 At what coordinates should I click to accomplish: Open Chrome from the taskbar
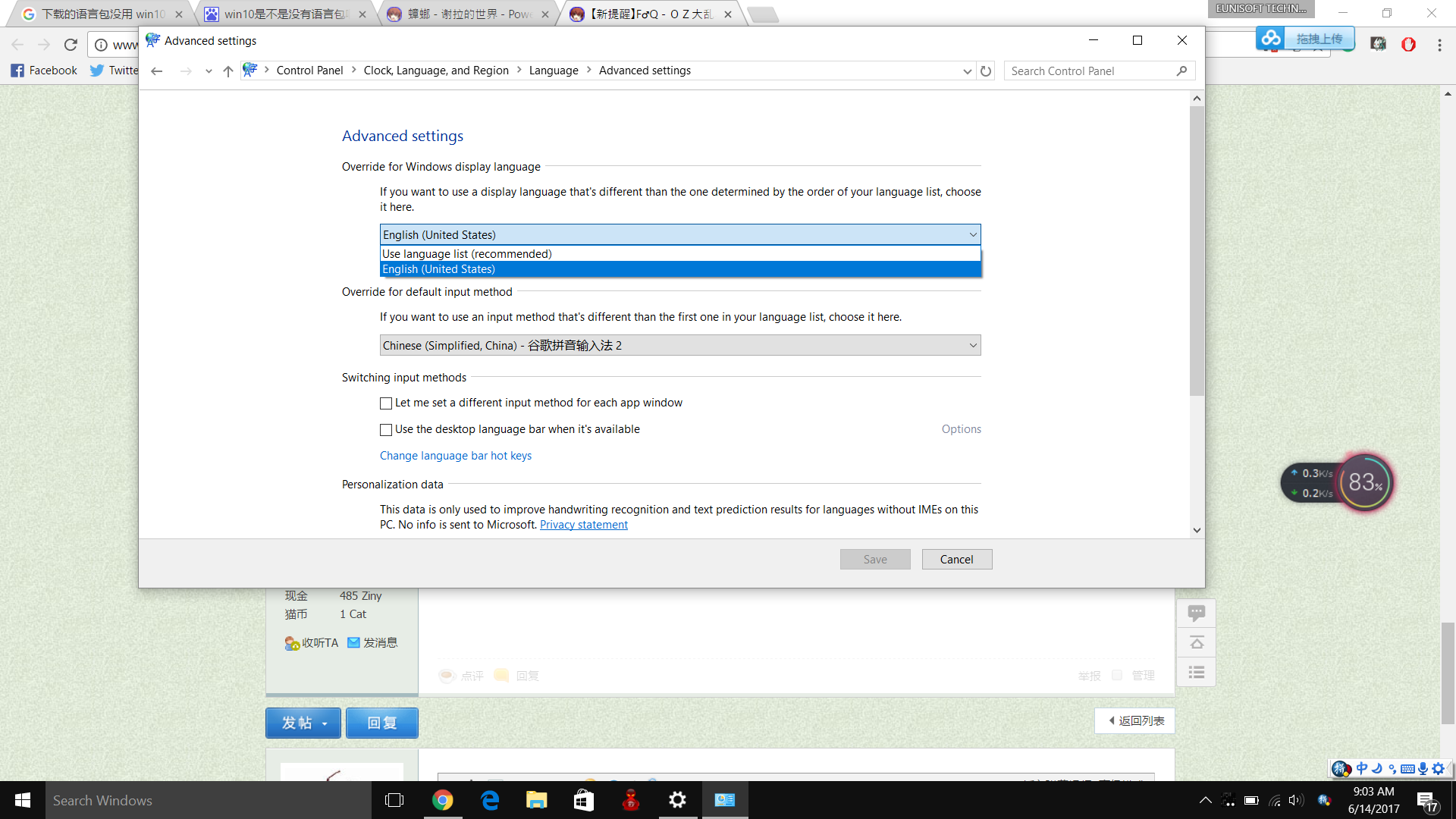pyautogui.click(x=442, y=800)
